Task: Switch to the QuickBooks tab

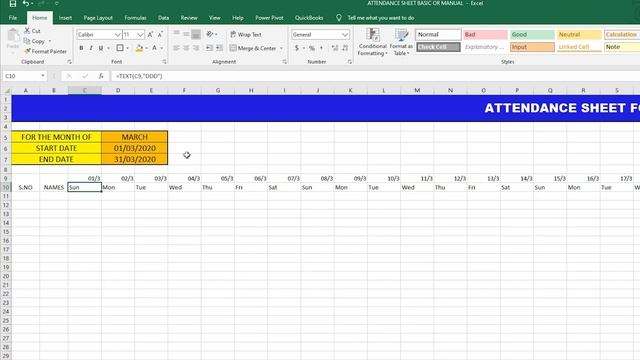Action: coord(309,18)
